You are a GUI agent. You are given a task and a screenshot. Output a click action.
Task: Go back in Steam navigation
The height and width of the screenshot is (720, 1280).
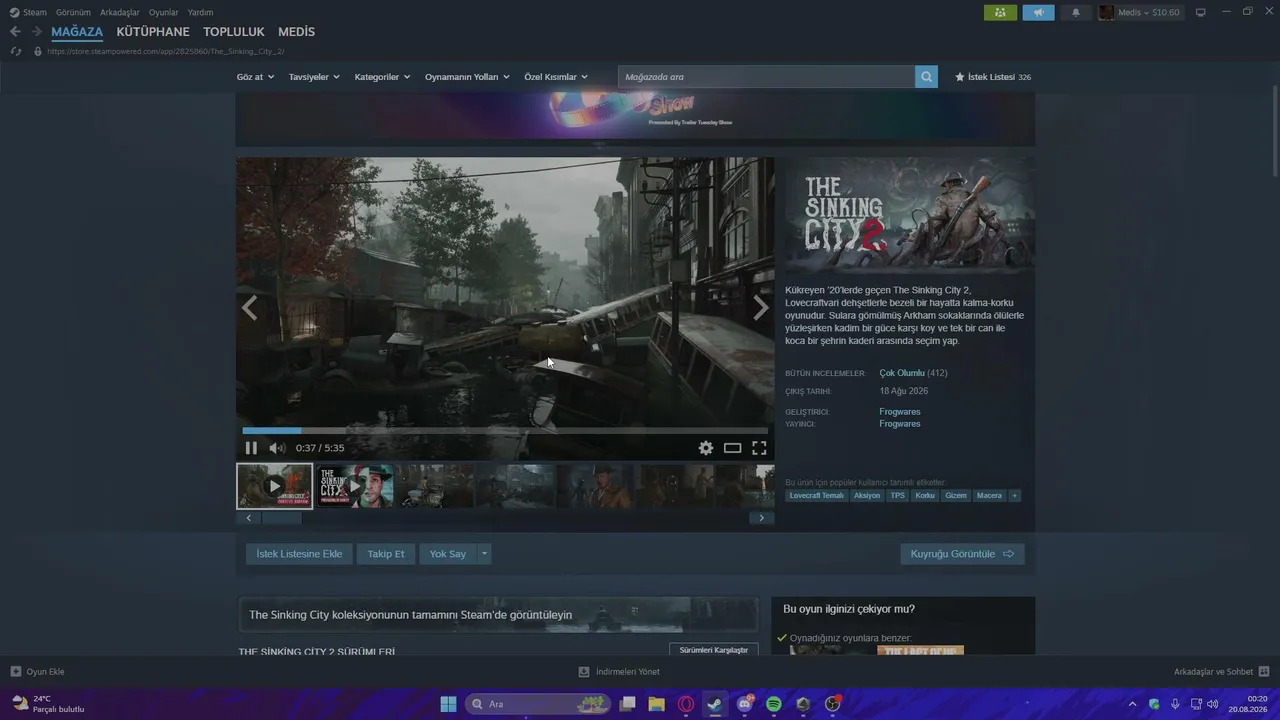[x=15, y=32]
